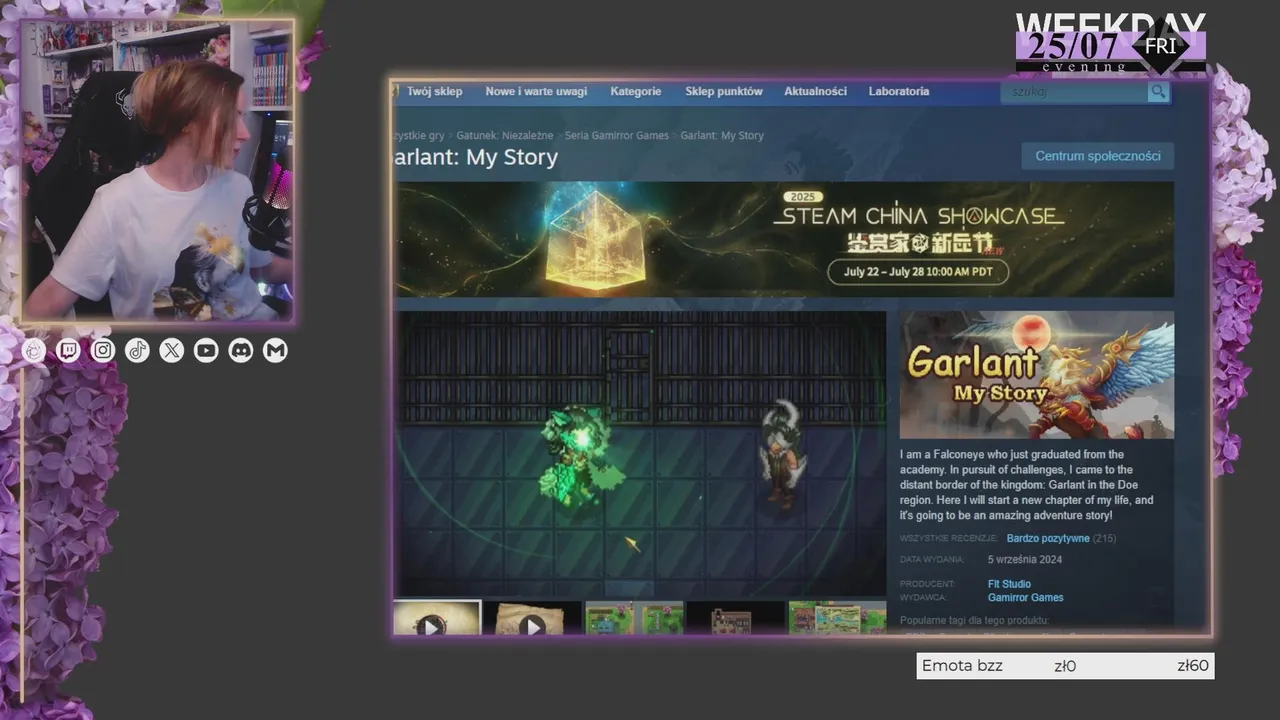Image resolution: width=1280 pixels, height=720 pixels.
Task: Click the Instagram icon in the social row
Action: tap(103, 350)
